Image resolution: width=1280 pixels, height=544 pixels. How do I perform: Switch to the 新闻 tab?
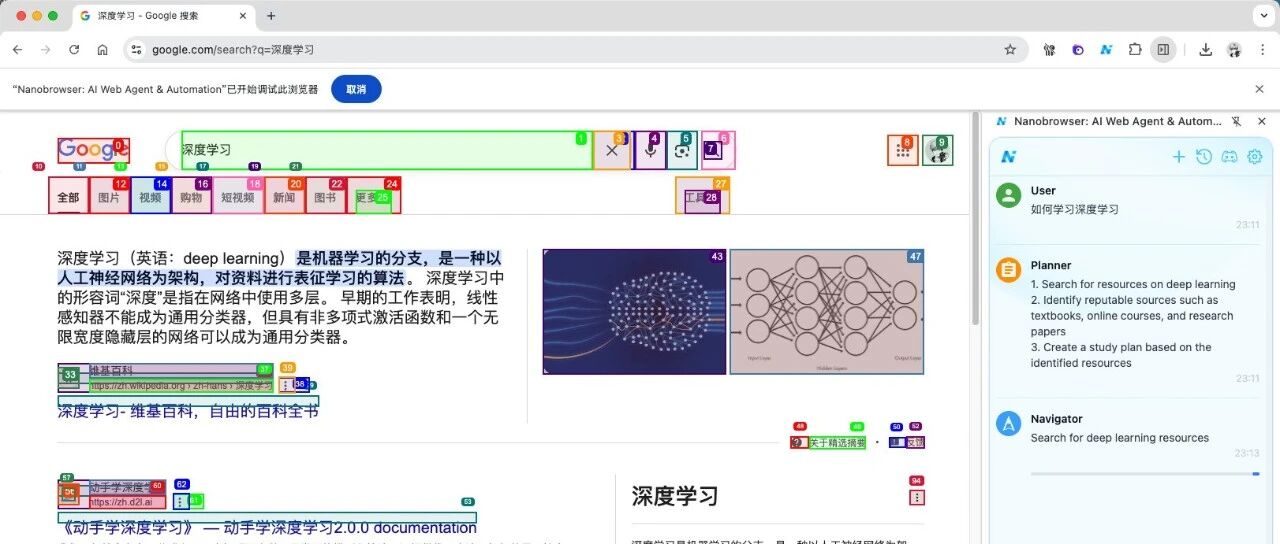click(x=284, y=197)
